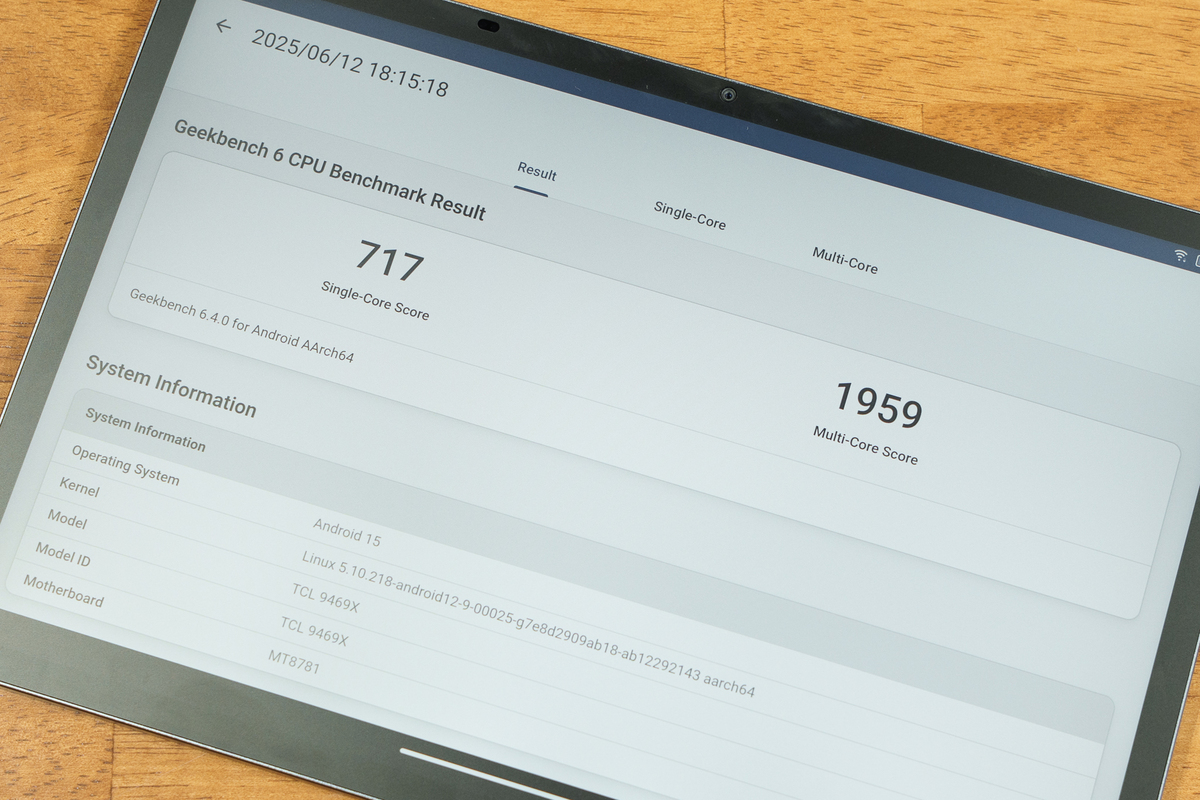
Task: Tap the Geekbench 6 CPU Benchmark Result heading
Action: 329,170
